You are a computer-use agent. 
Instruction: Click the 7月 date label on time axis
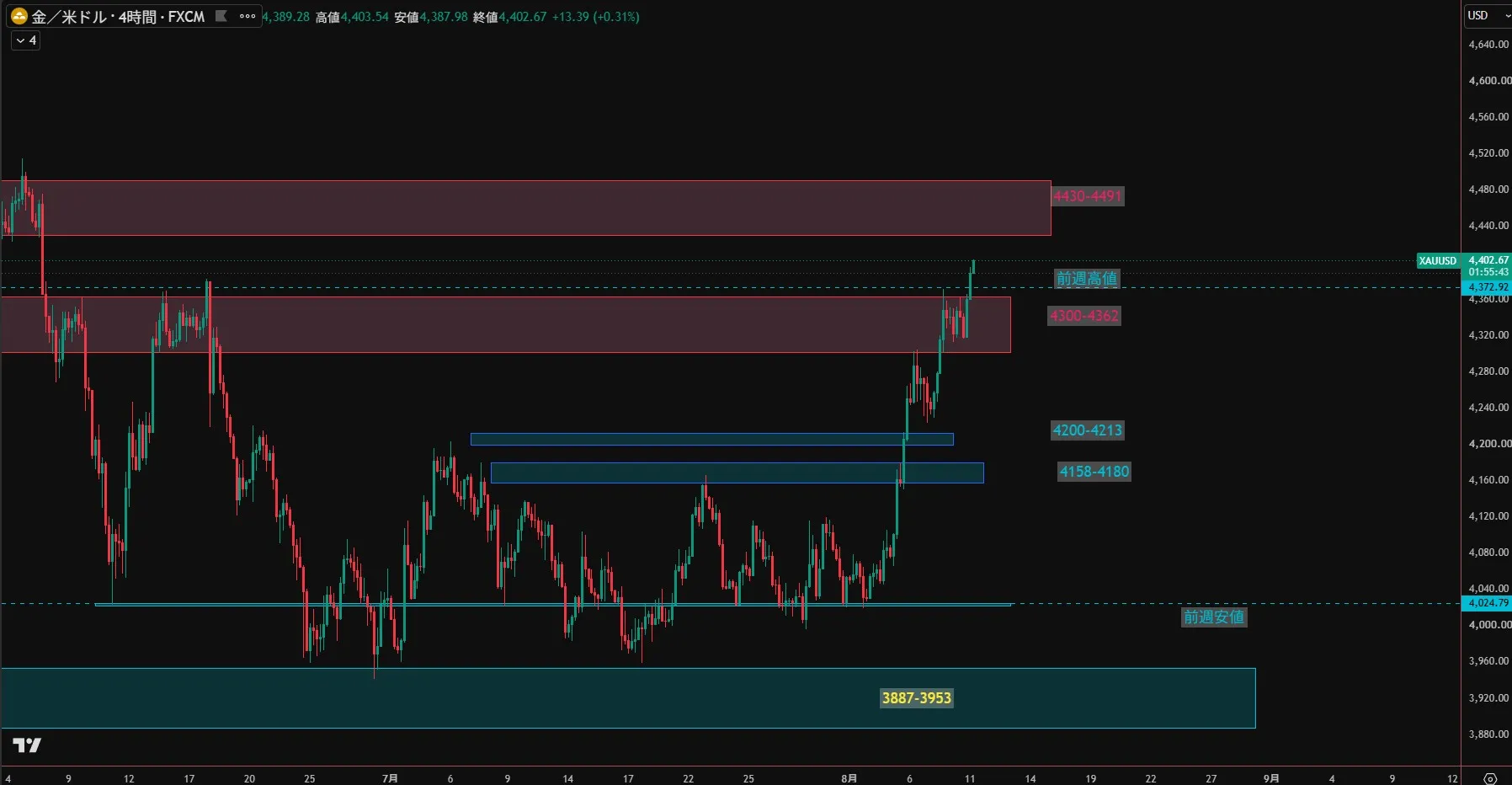click(x=390, y=778)
